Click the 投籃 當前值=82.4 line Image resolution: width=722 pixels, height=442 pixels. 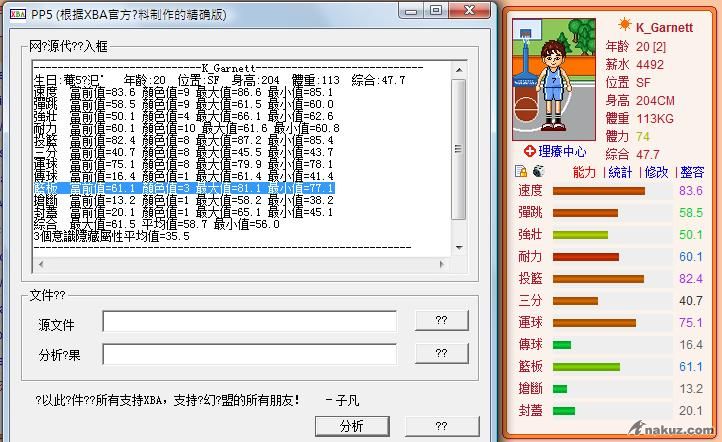point(183,140)
